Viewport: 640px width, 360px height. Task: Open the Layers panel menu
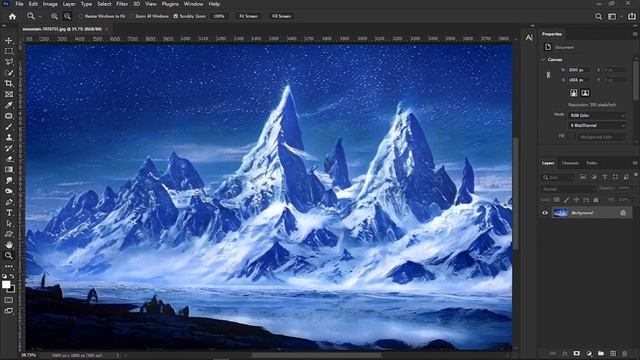[x=635, y=163]
